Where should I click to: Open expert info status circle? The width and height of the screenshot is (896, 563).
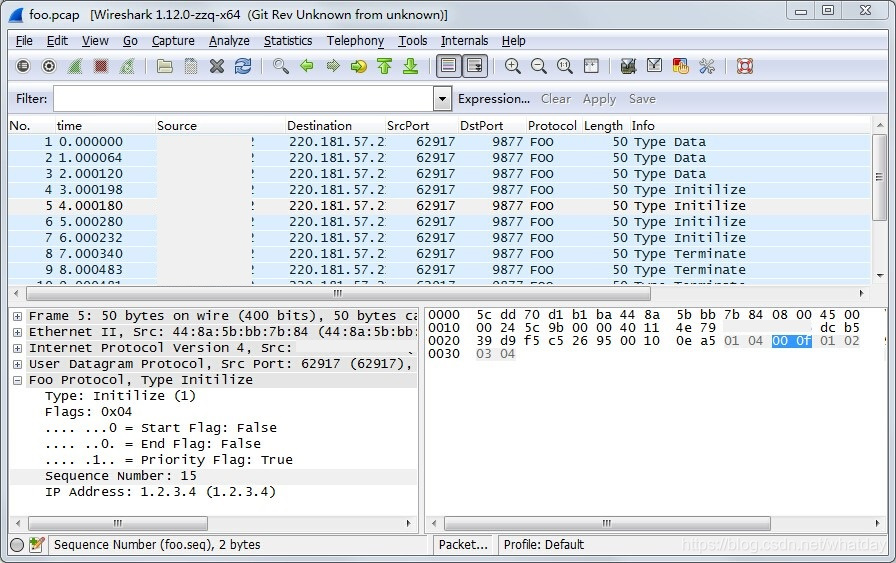[x=17, y=545]
